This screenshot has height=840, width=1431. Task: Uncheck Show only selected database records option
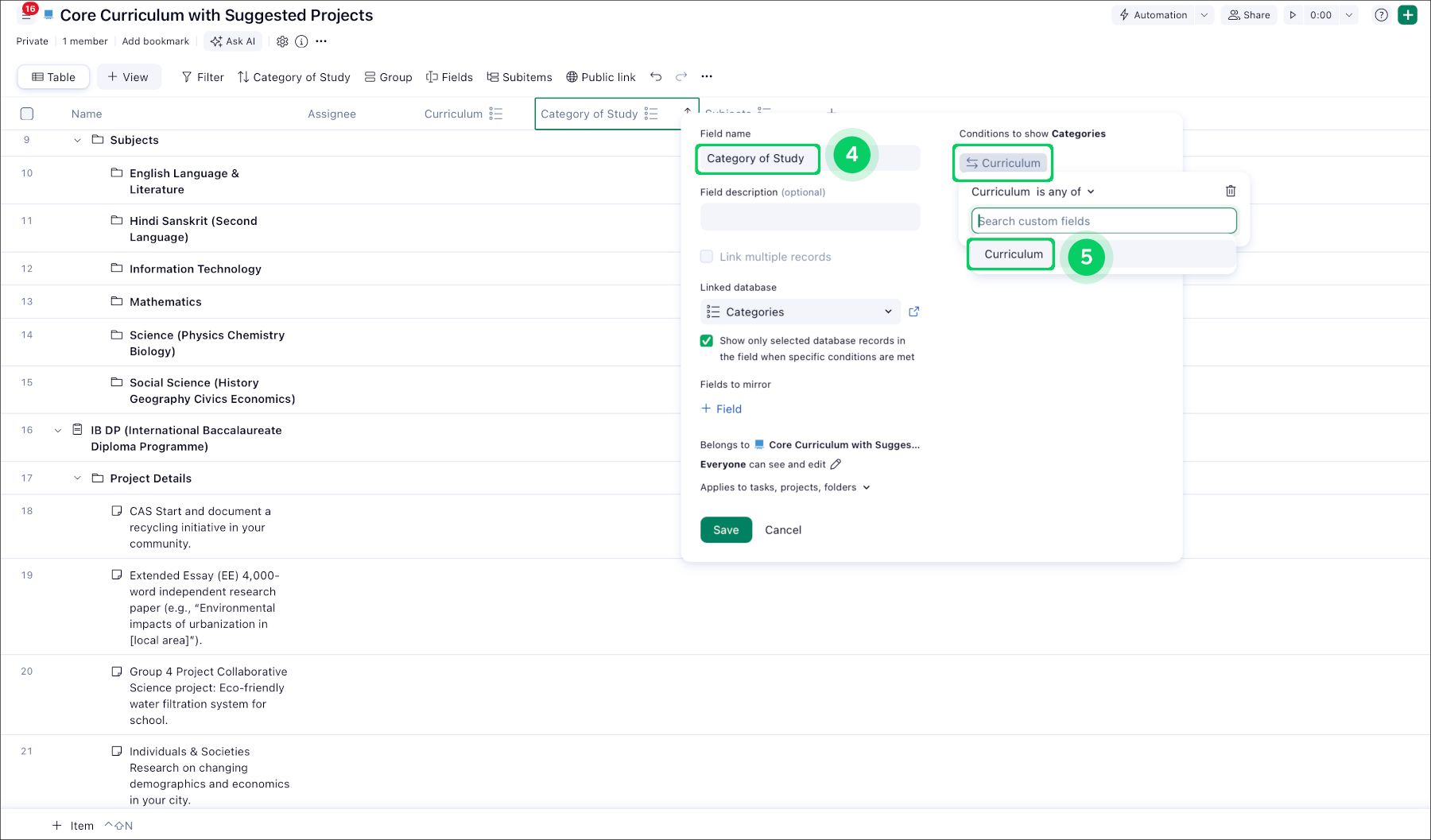tap(707, 340)
